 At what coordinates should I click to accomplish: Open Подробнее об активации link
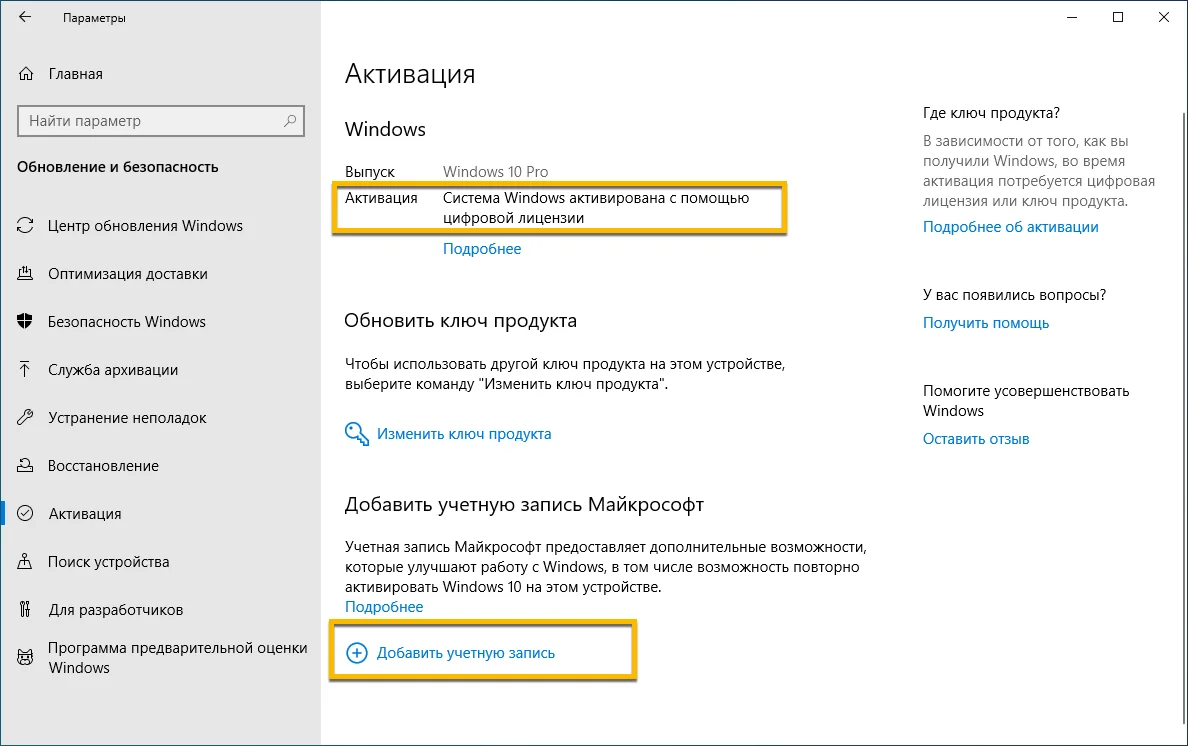coord(1010,227)
